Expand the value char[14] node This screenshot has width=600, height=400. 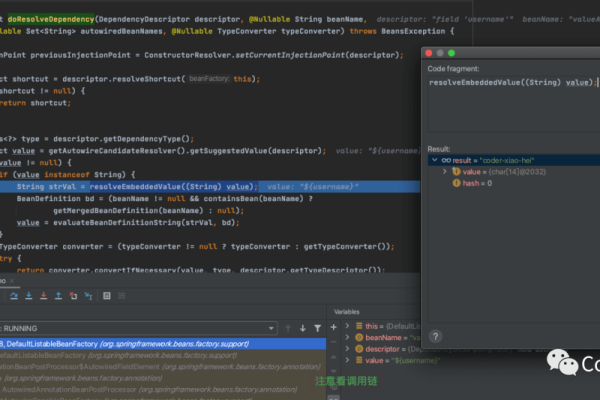tap(445, 171)
